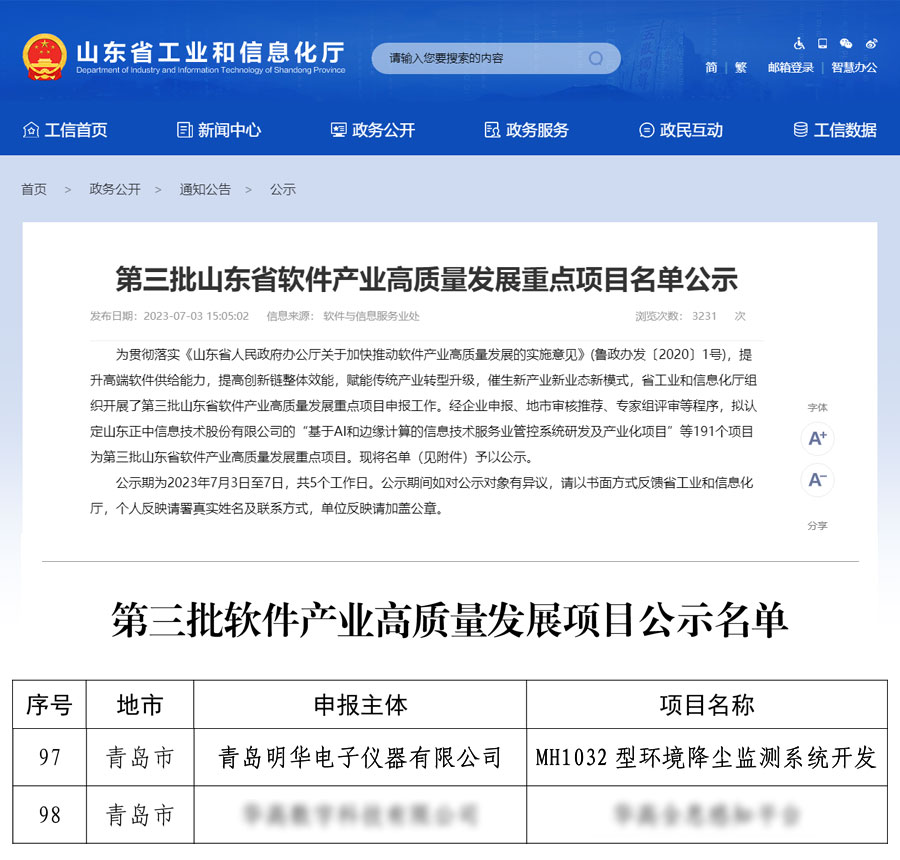Increase font size with A+ button

pos(817,438)
